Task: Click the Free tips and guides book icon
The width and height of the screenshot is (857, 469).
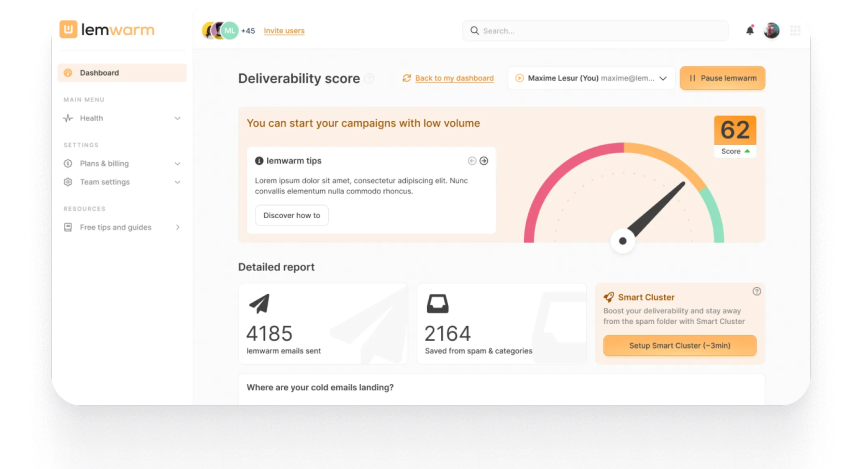Action: click(68, 227)
